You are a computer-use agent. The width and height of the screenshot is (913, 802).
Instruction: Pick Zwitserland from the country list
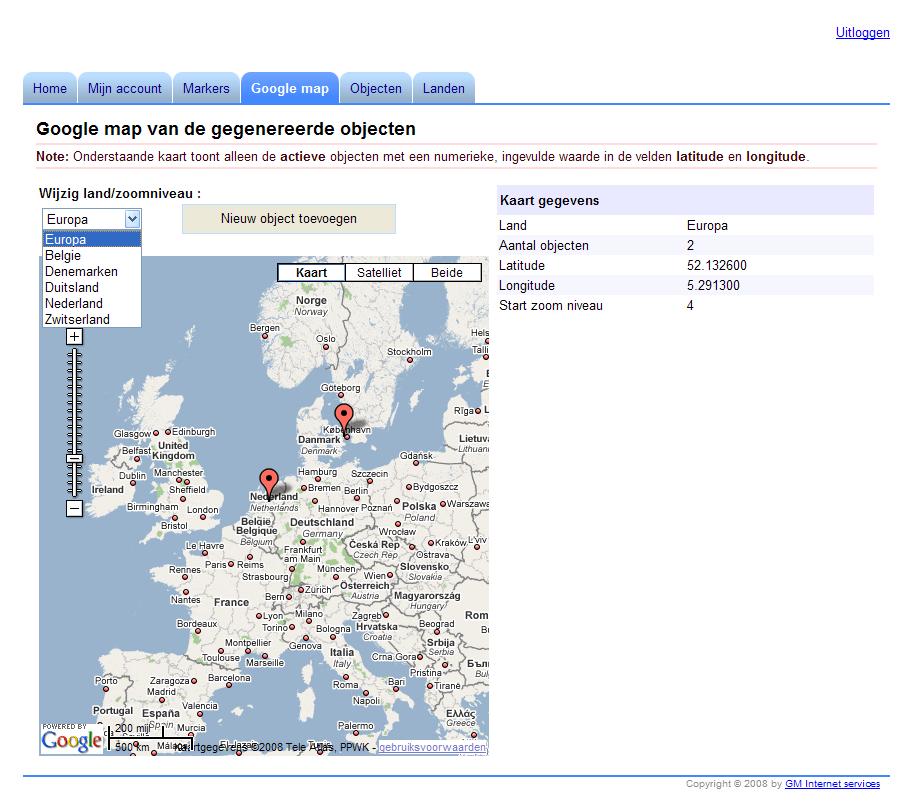[x=91, y=319]
